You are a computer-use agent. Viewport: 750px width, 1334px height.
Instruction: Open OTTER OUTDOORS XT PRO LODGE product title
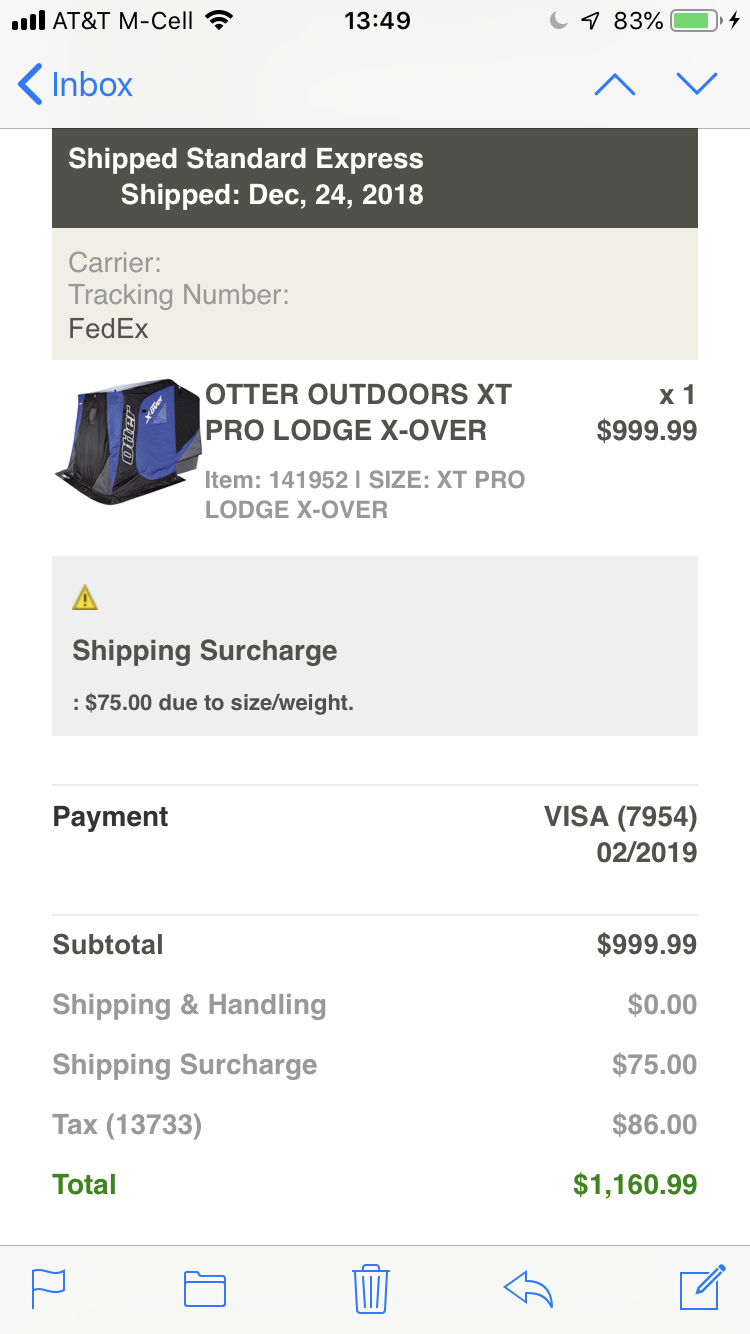358,413
